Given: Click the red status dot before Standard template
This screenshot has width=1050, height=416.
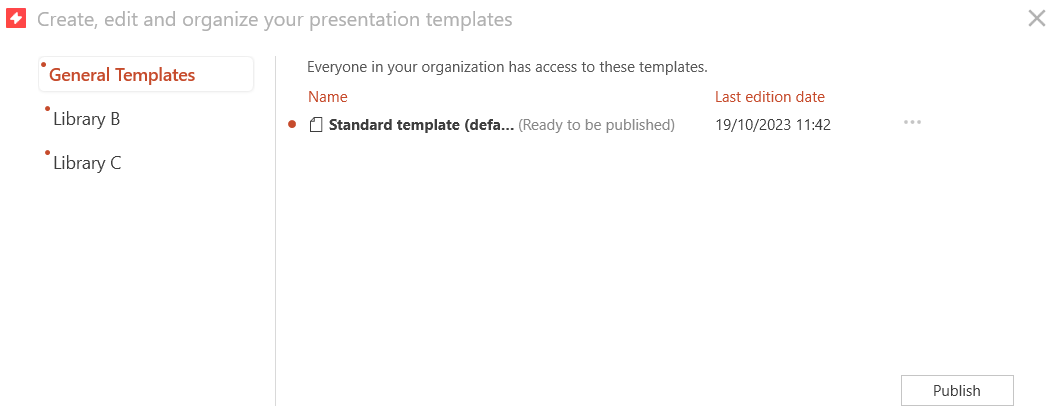Looking at the screenshot, I should pyautogui.click(x=291, y=124).
